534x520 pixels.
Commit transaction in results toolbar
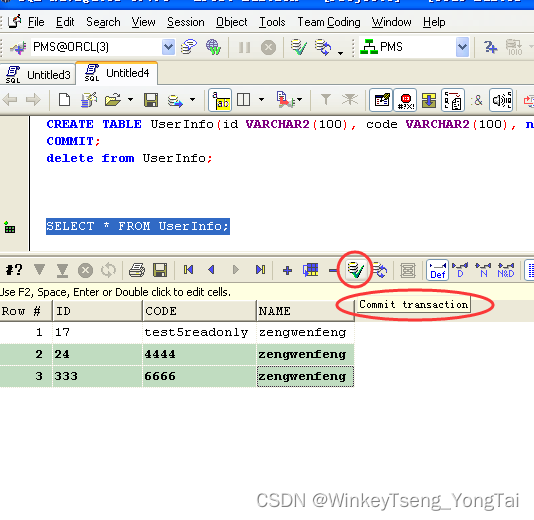[356, 270]
